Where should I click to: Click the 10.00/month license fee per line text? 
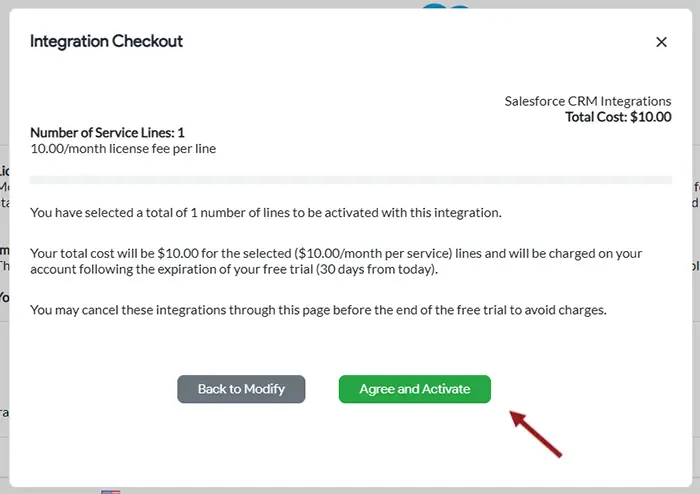point(123,149)
